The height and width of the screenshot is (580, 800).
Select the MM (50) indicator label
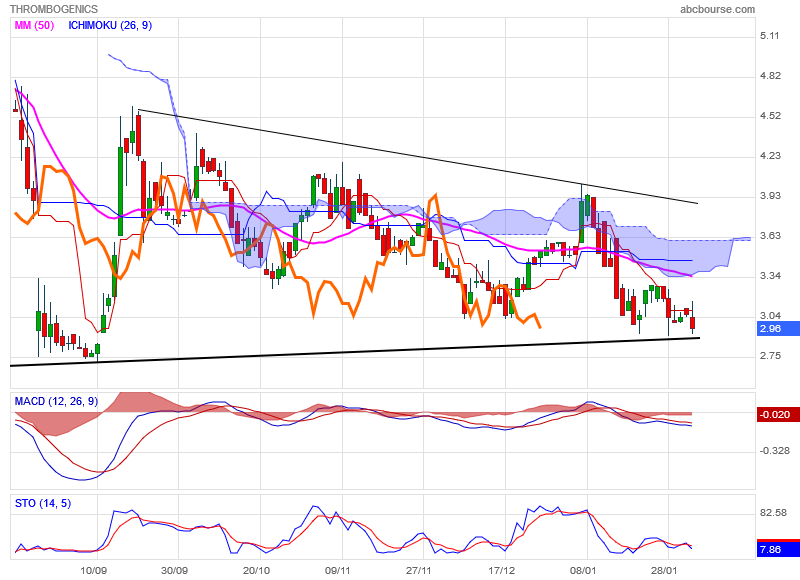point(34,25)
